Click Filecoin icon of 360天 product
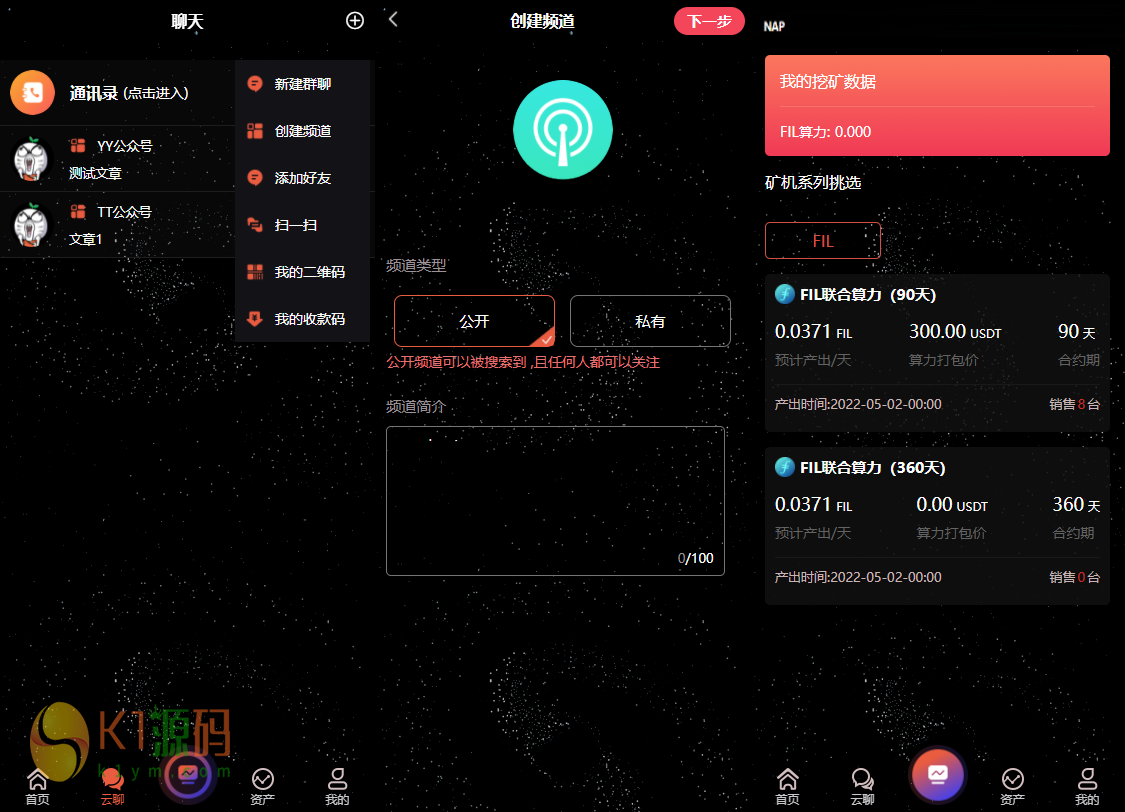1125x812 pixels. (785, 467)
